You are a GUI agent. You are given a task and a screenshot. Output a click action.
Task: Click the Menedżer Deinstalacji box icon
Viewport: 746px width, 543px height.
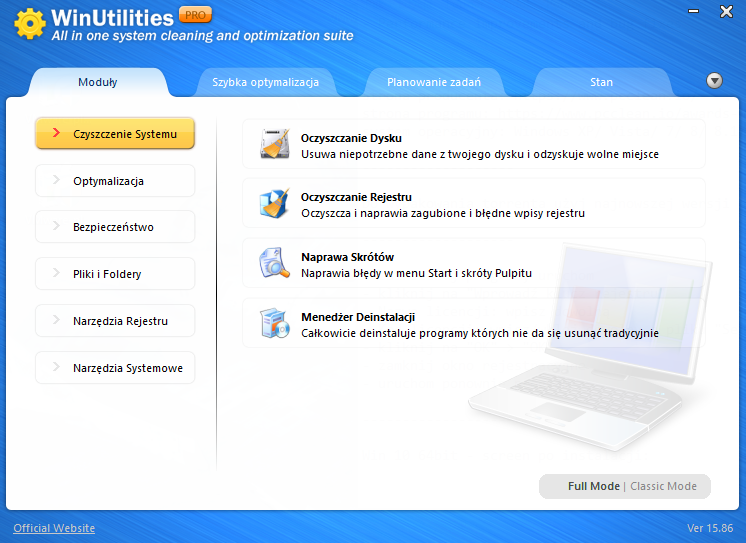275,323
